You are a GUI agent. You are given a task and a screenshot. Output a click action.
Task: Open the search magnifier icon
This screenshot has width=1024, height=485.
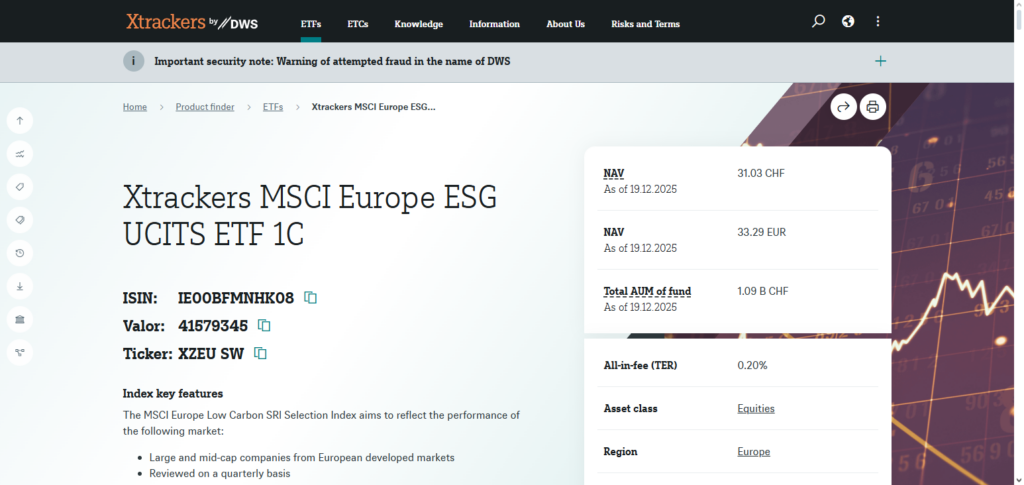818,22
